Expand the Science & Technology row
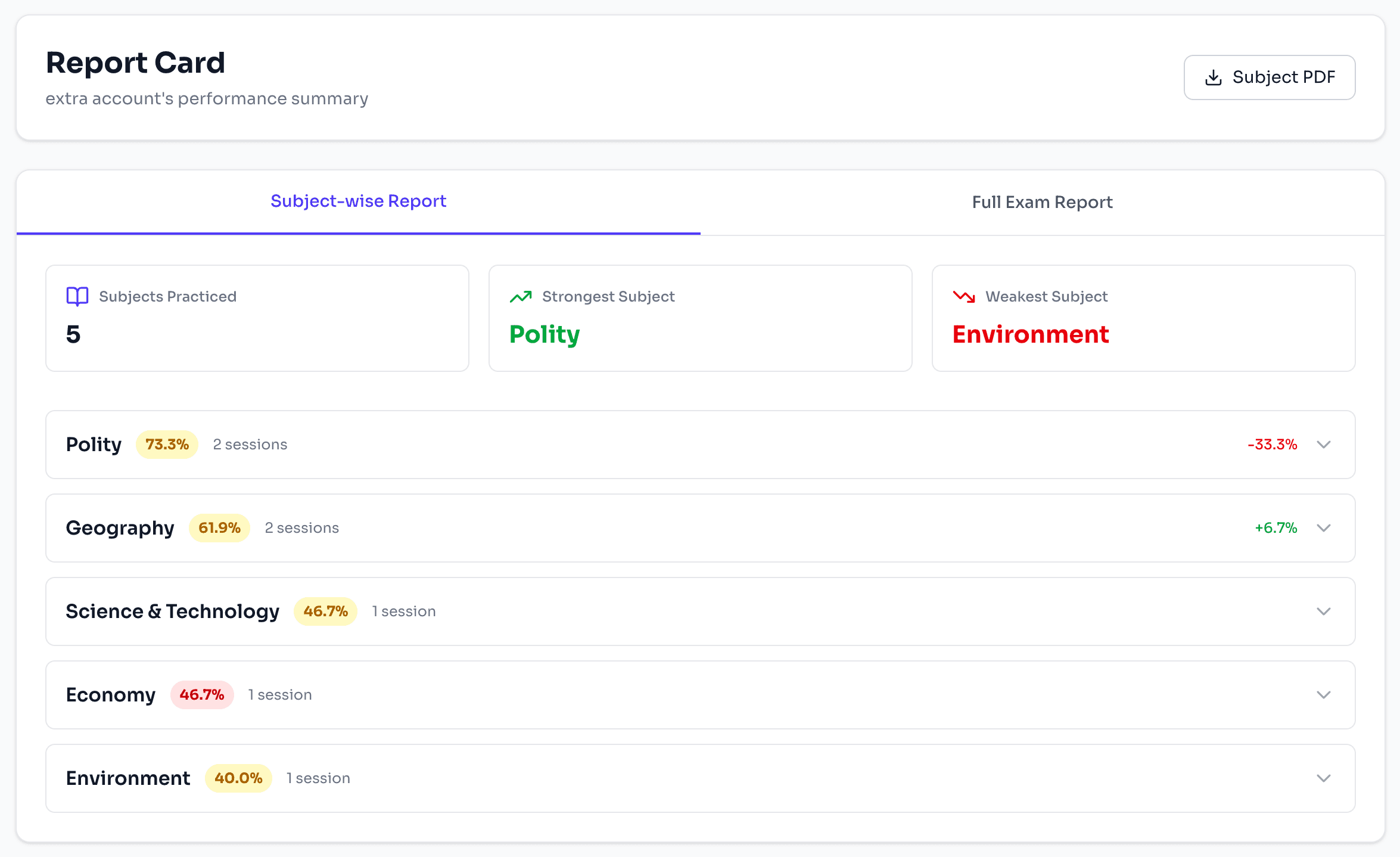Image resolution: width=1400 pixels, height=857 pixels. (x=1324, y=611)
